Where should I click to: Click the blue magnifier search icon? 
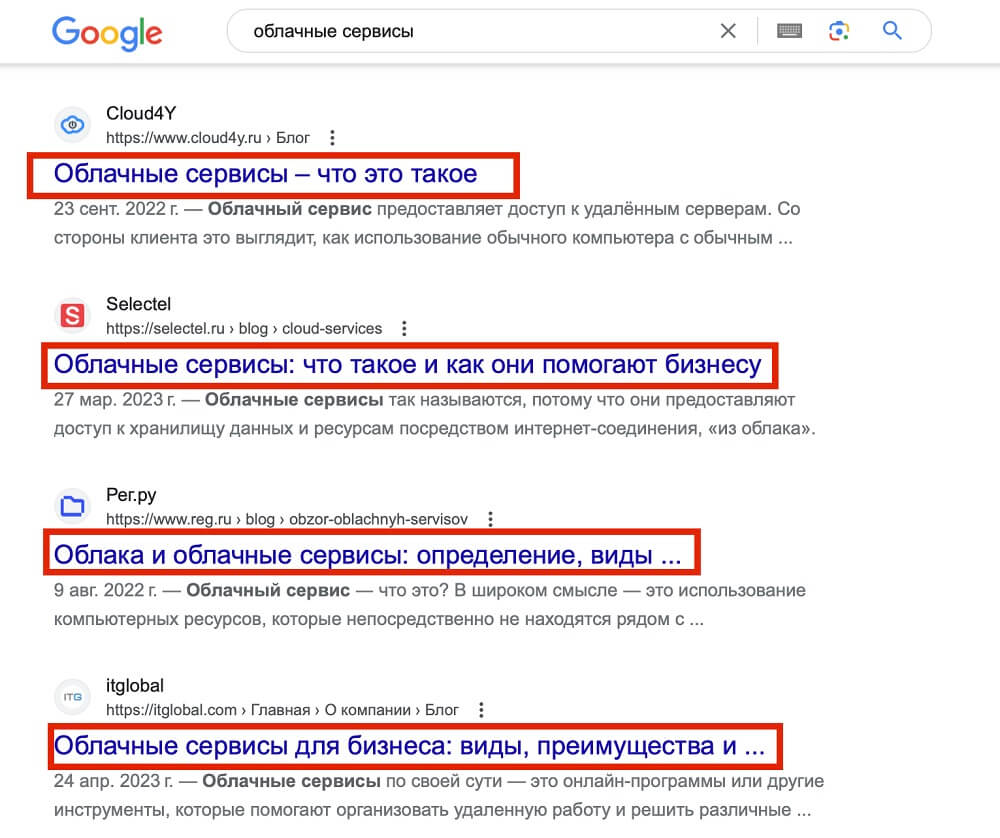(x=890, y=31)
